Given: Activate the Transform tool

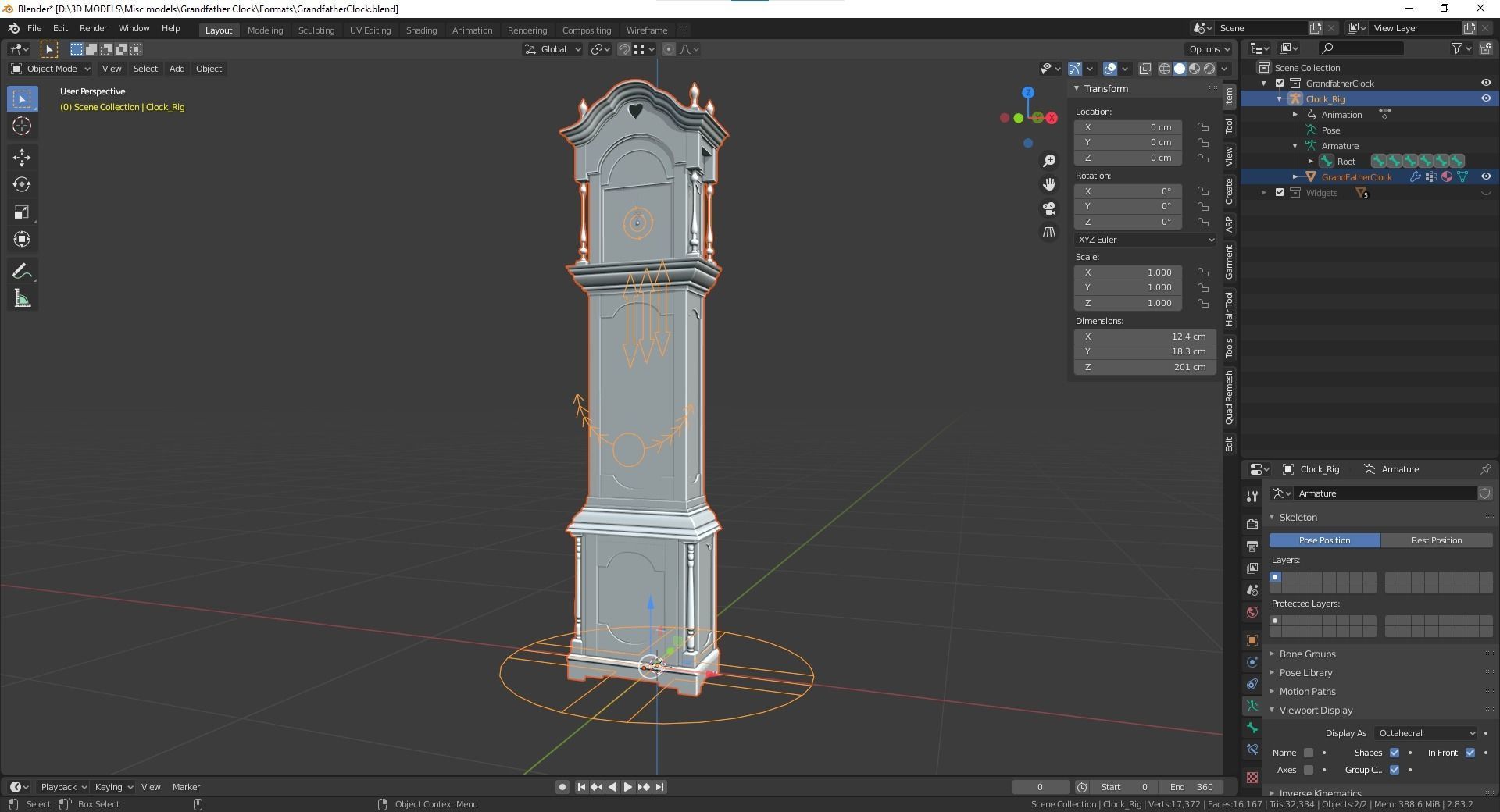Looking at the screenshot, I should point(22,240).
